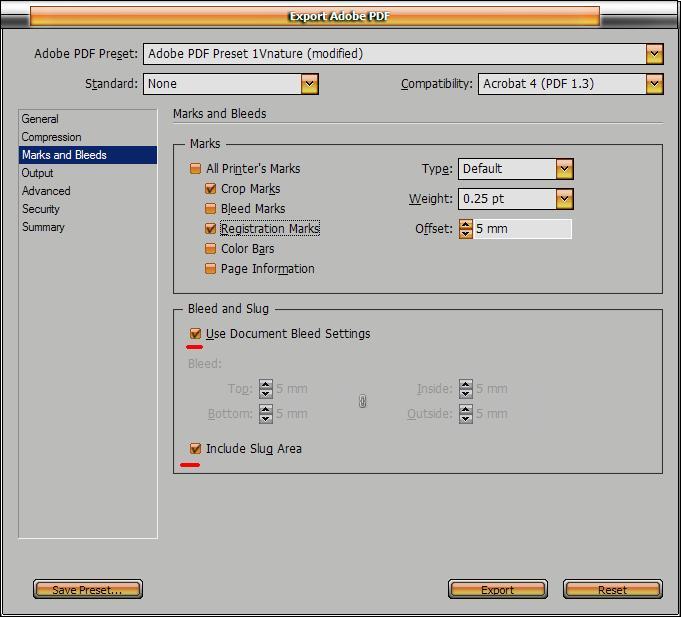Select Summary in the category list
The width and height of the screenshot is (681, 617).
[88, 227]
